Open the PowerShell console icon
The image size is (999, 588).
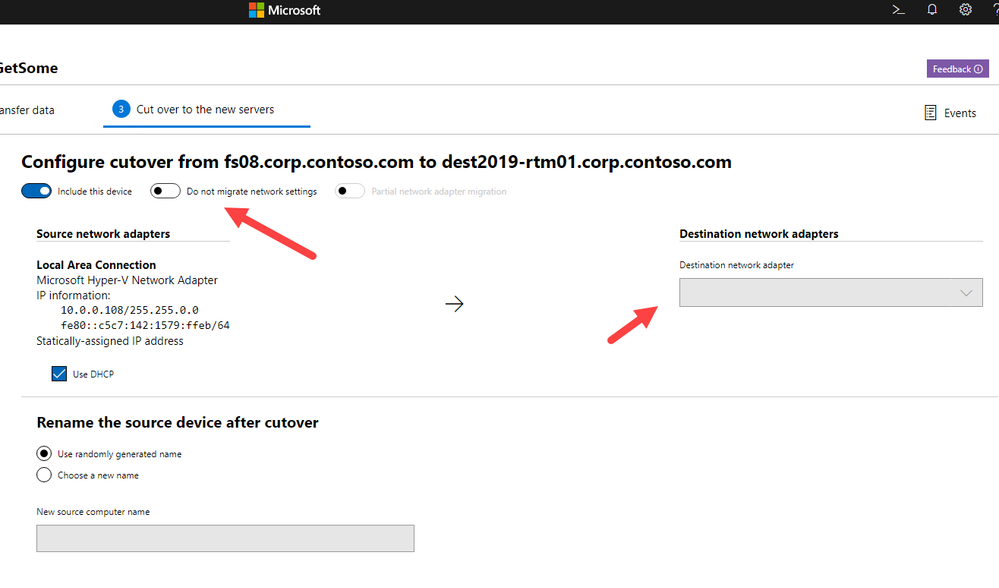[898, 10]
